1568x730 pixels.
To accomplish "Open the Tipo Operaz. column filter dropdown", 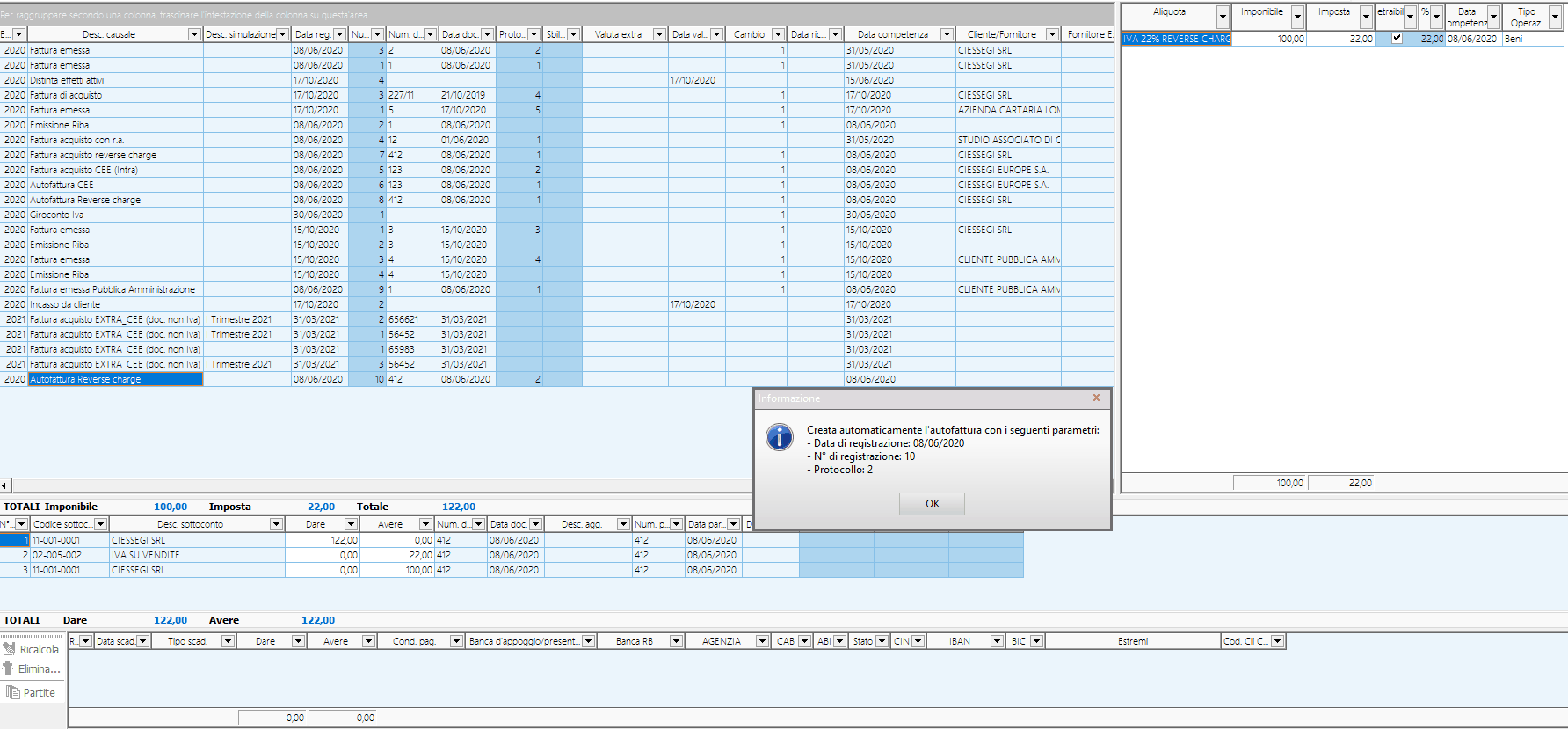I will coord(1554,17).
